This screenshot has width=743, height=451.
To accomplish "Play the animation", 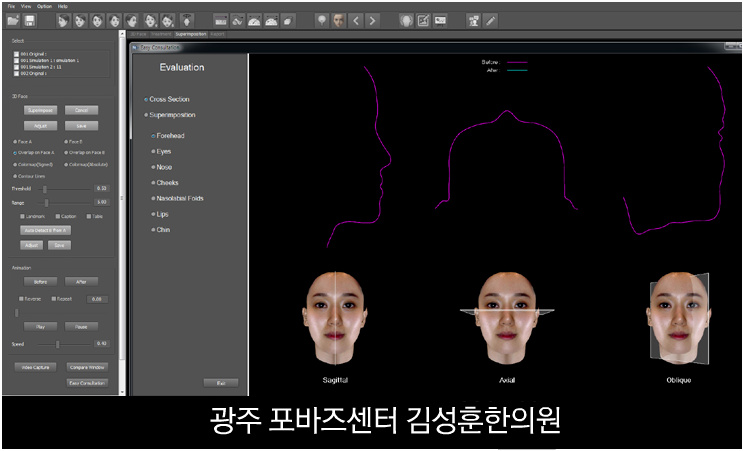I will pos(41,327).
